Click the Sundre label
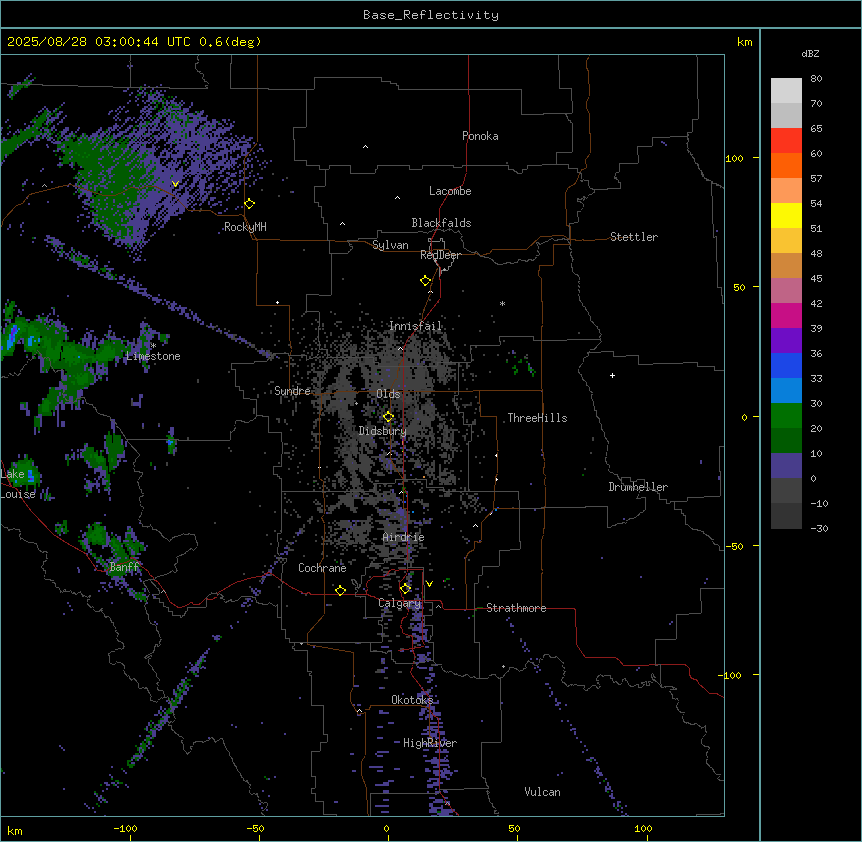Viewport: 862px width, 842px height. [x=292, y=391]
